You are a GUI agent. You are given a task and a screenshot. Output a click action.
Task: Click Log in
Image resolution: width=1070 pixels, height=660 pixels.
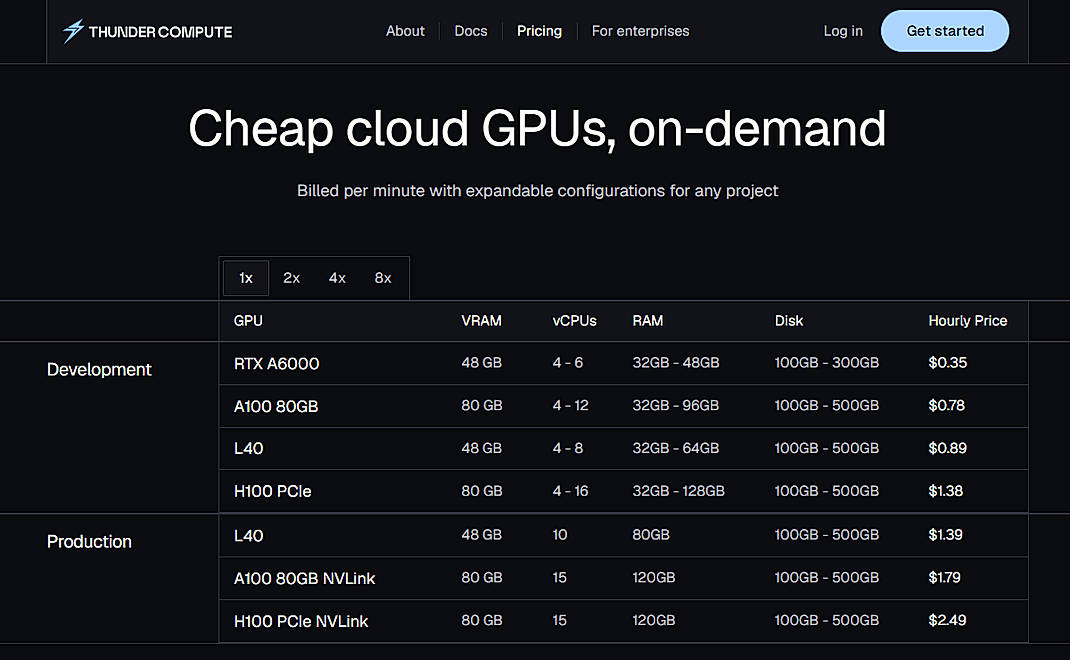843,31
